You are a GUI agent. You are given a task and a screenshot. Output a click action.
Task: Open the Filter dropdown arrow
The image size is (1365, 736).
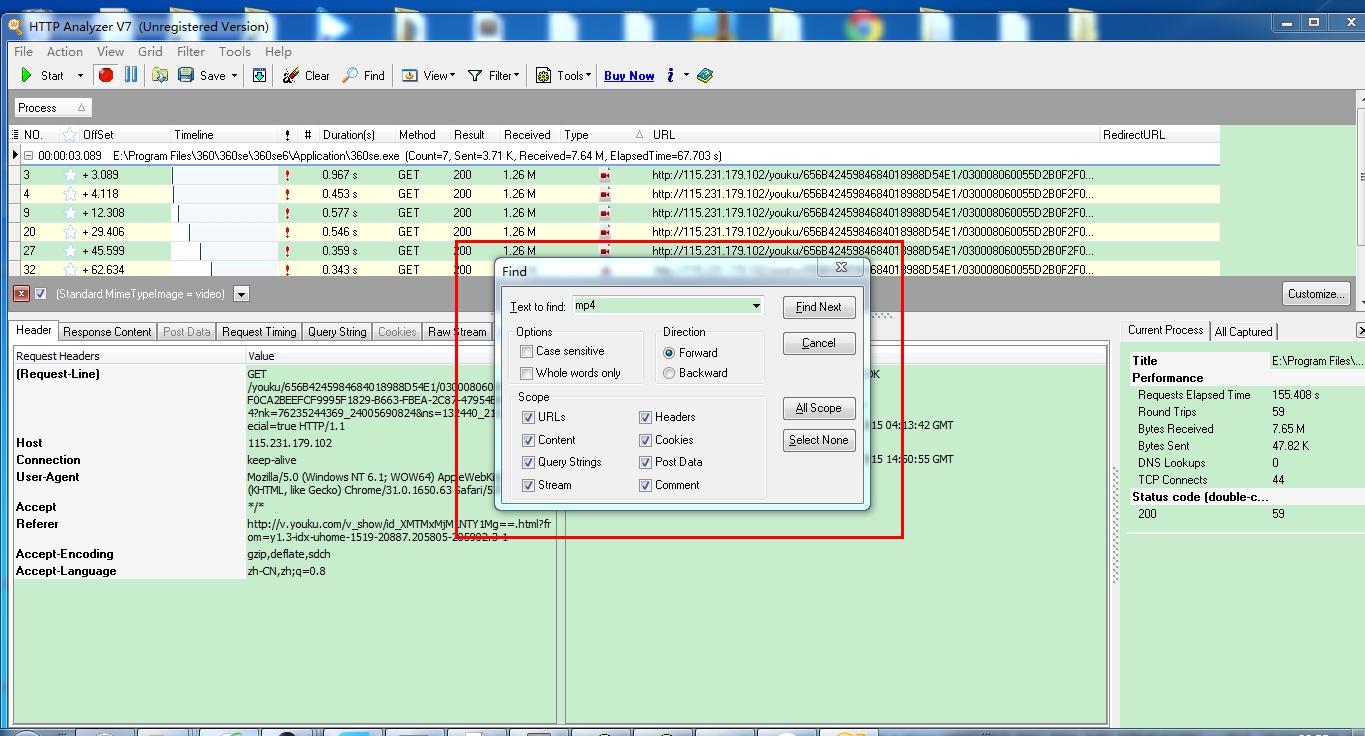[x=516, y=75]
